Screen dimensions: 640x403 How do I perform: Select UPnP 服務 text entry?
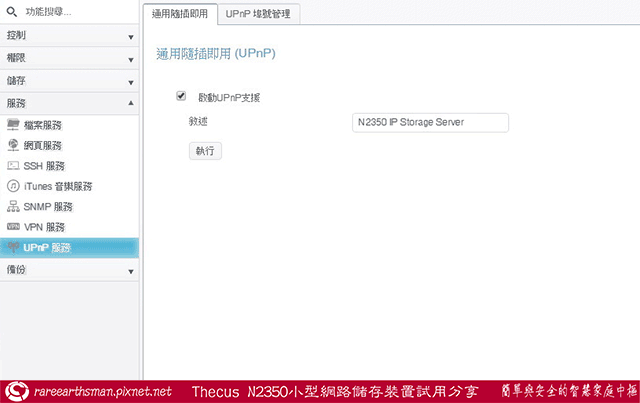coord(47,247)
